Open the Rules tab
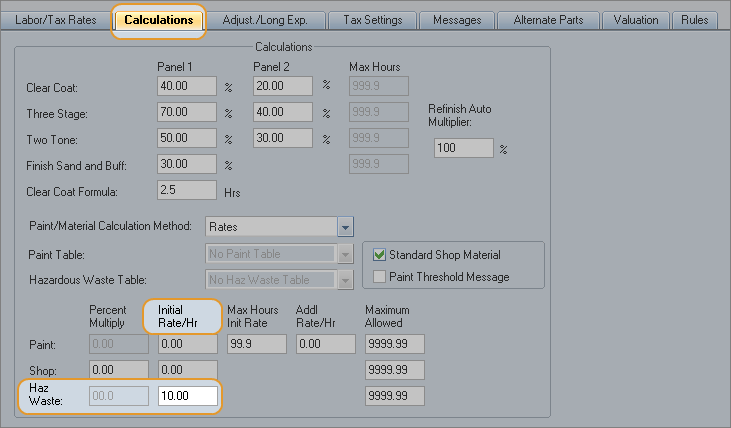Viewport: 731px width, 428px height. coord(694,20)
